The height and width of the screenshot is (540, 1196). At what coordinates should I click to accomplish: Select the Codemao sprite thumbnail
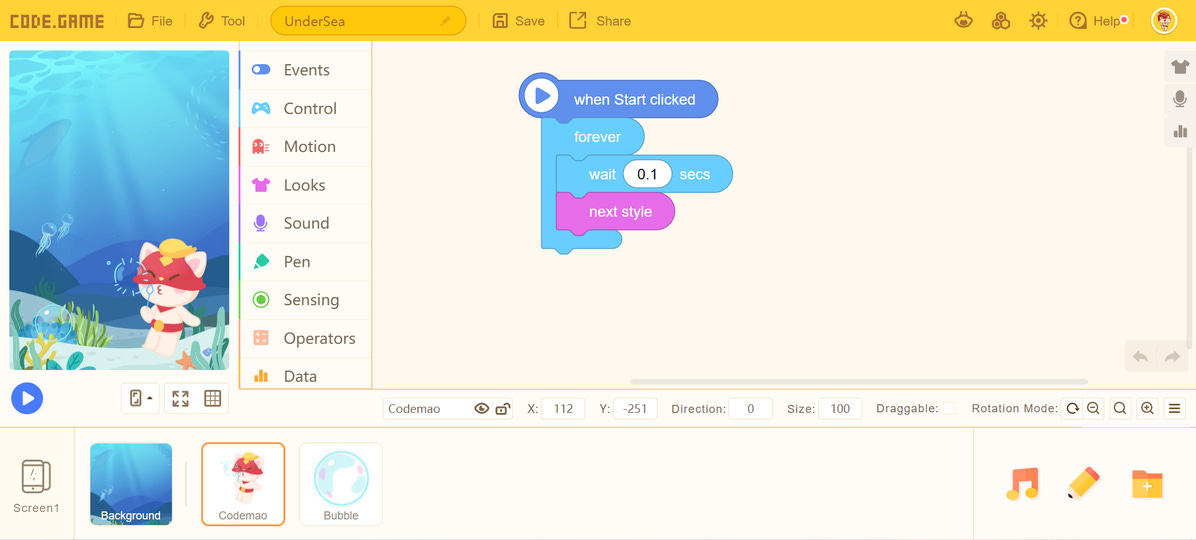point(243,484)
